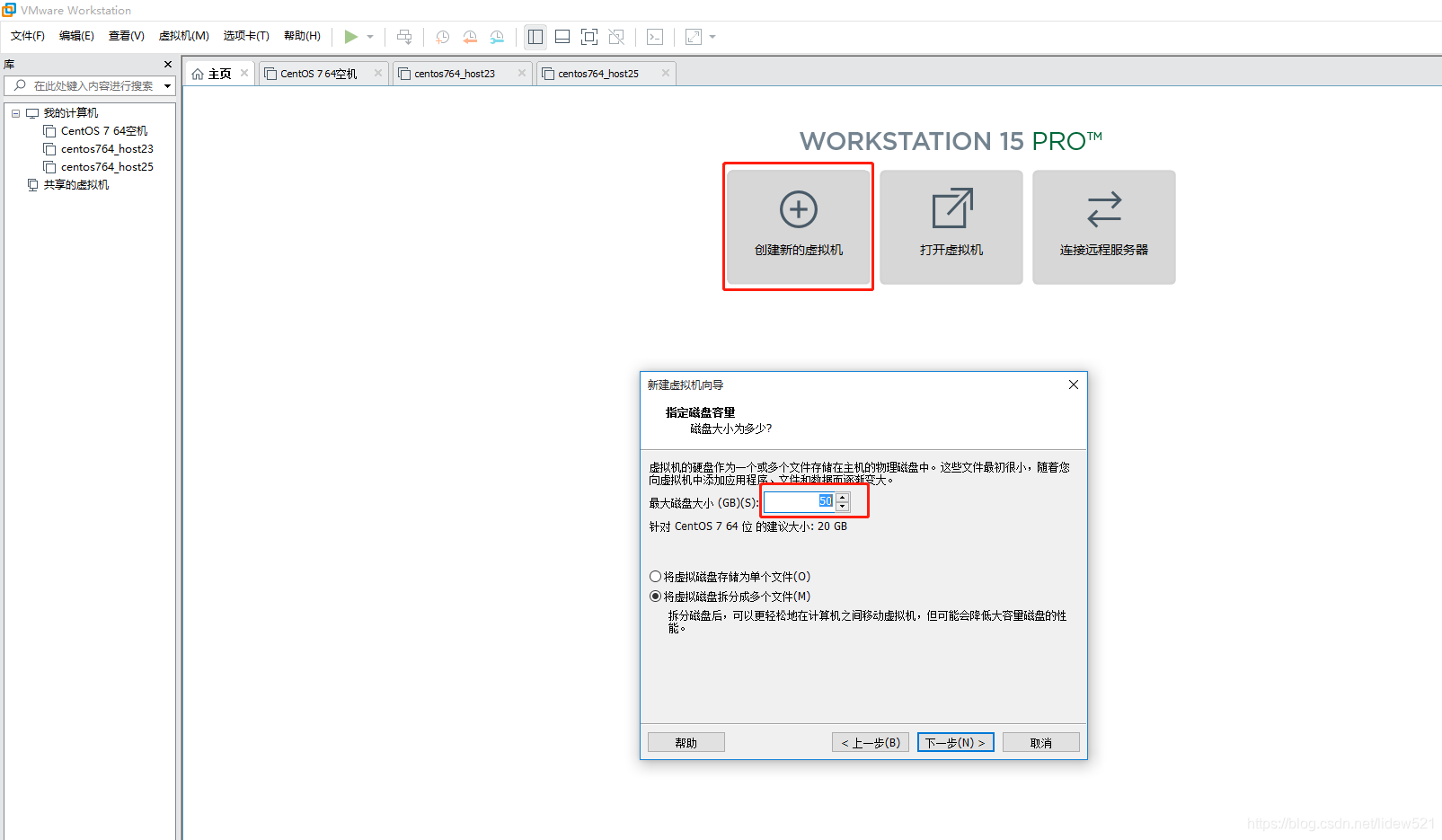This screenshot has width=1442, height=840.
Task: Close the CentOS 7 64空机 tab
Action: [378, 73]
